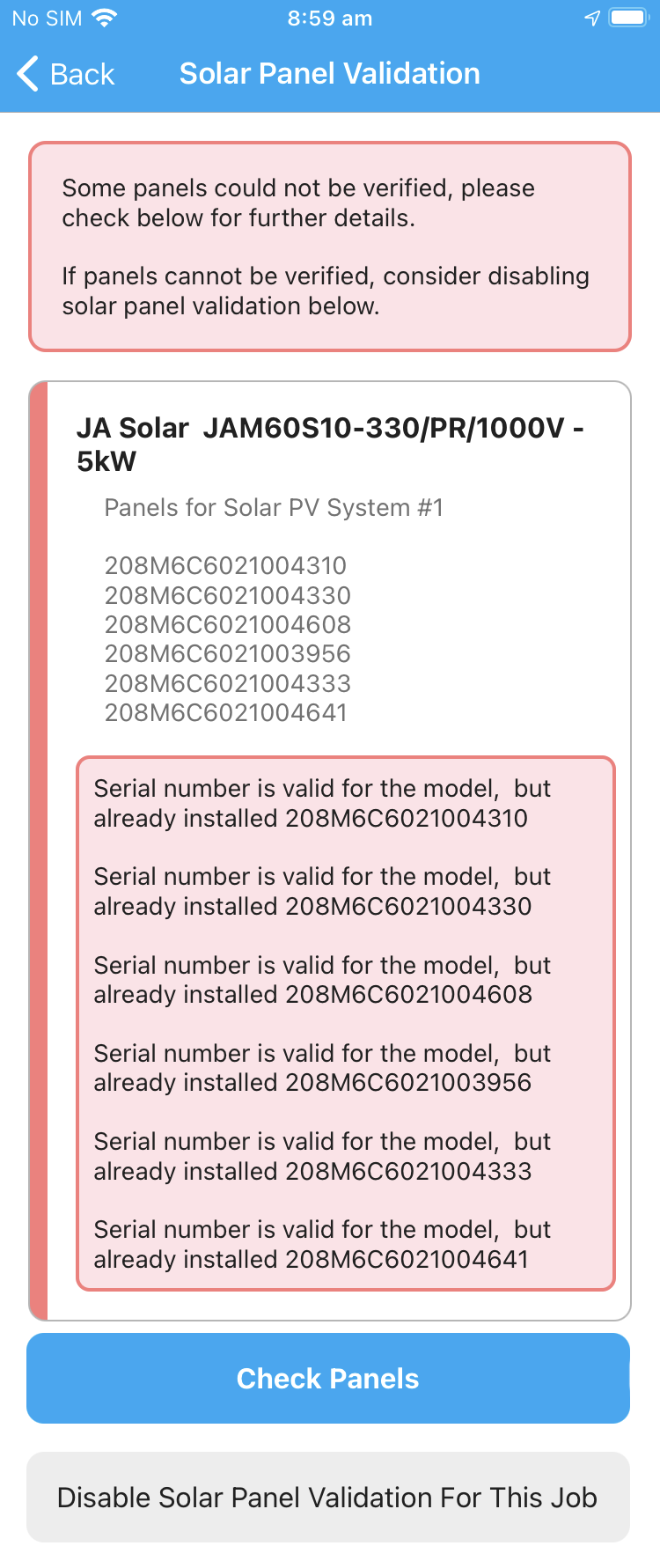
Task: Tap serial number 208M6C6021004310 in the list
Action: pos(225,565)
